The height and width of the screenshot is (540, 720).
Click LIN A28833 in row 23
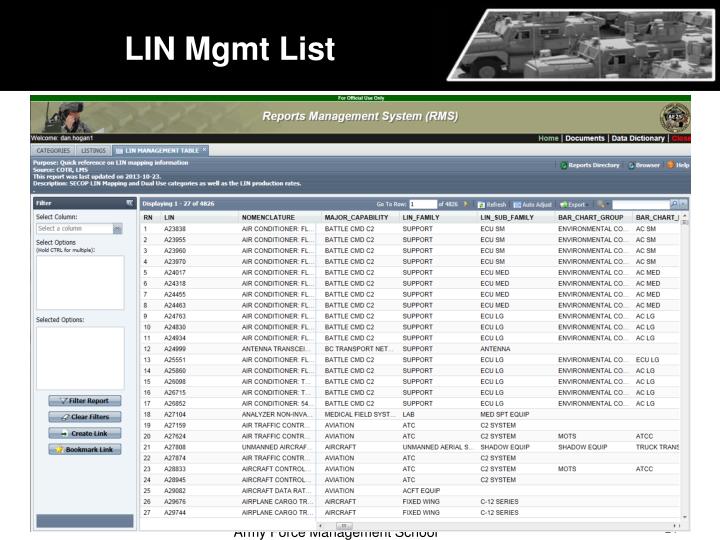pos(175,469)
